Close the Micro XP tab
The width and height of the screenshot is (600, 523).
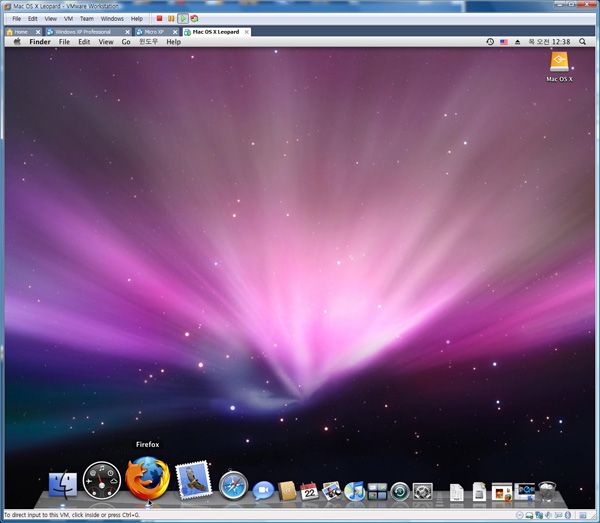point(175,32)
